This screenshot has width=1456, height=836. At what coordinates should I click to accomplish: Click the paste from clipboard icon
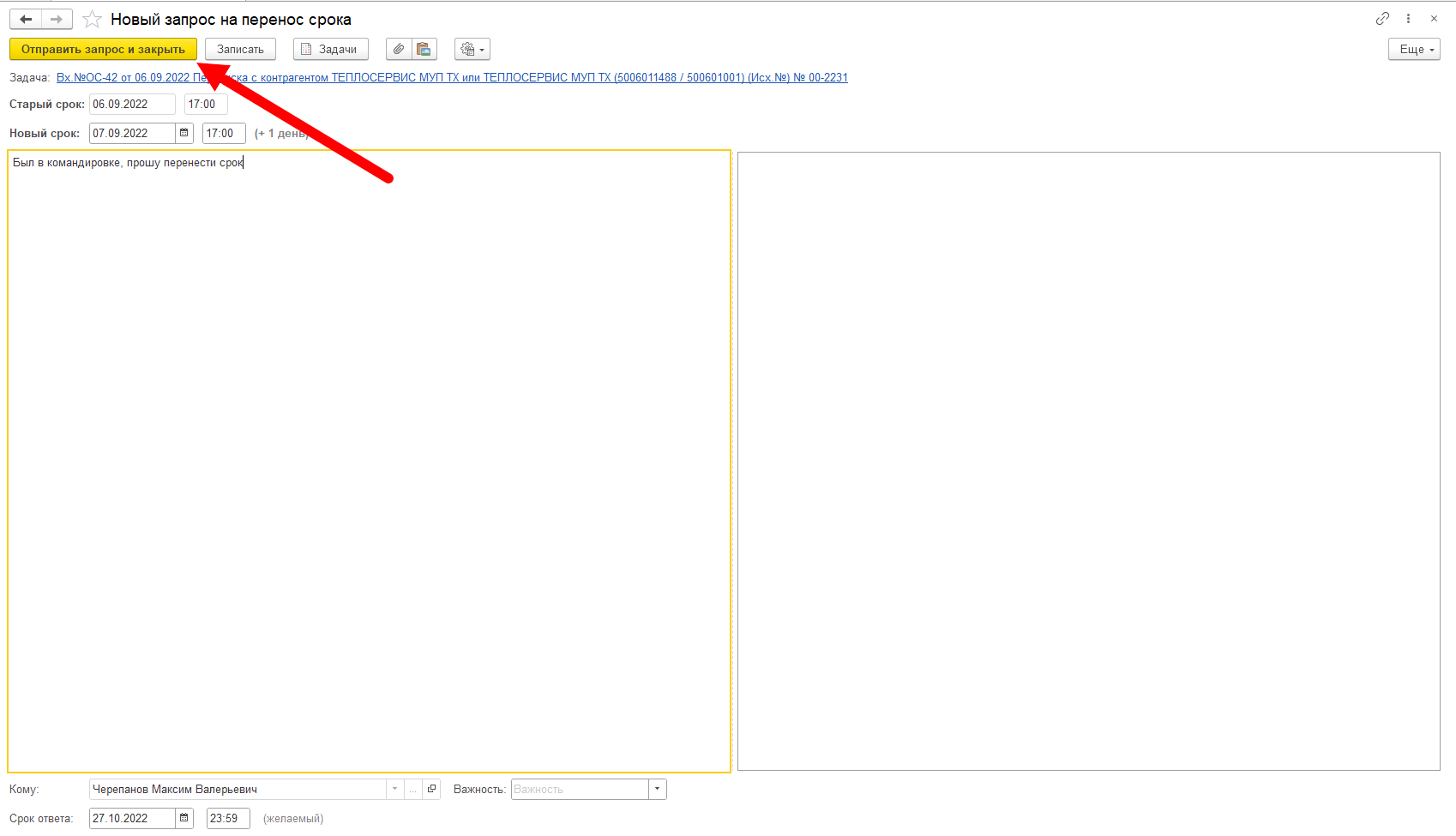(424, 49)
